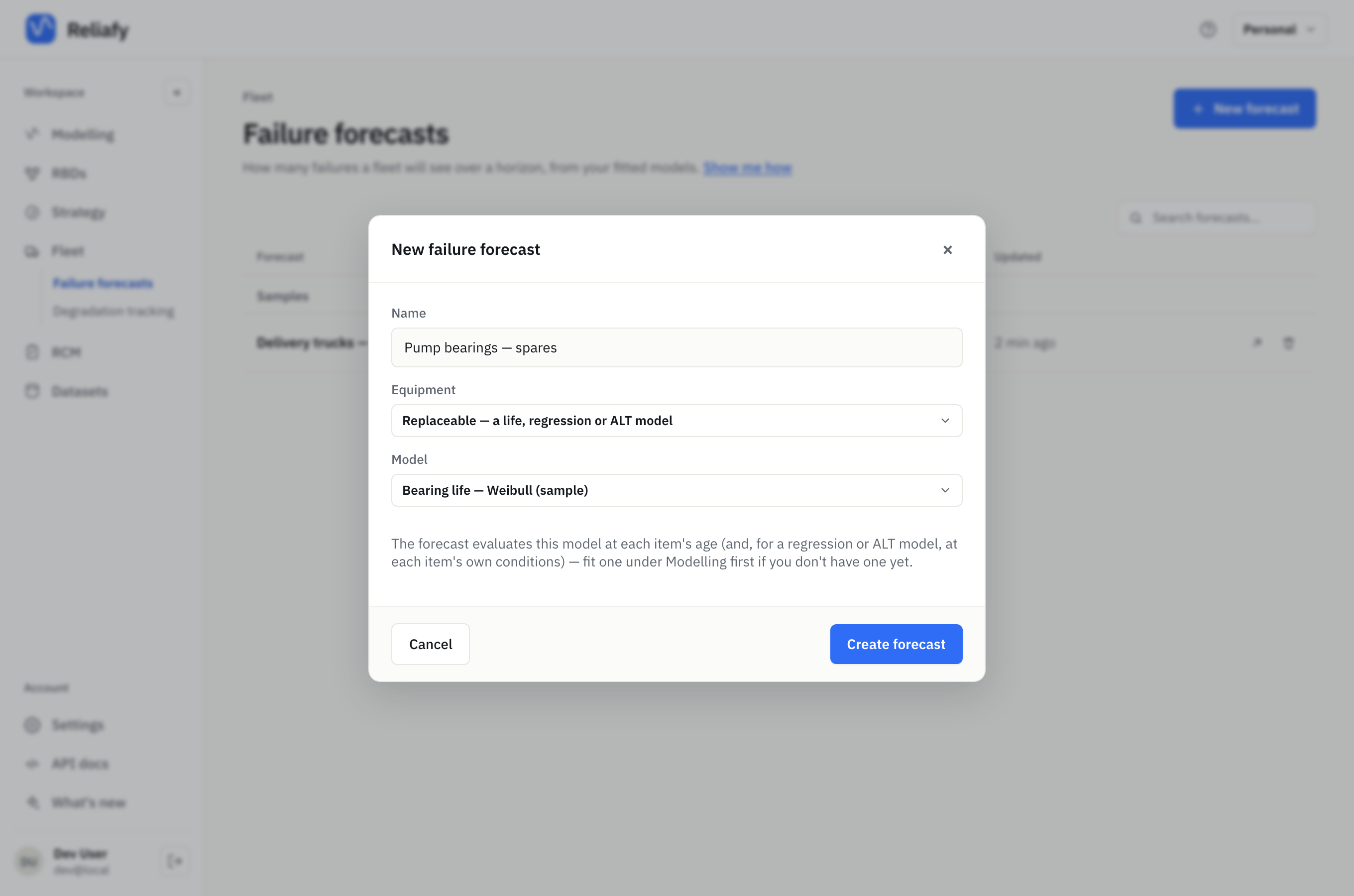
Task: Open the Personal workspace dropdown
Action: point(1279,29)
